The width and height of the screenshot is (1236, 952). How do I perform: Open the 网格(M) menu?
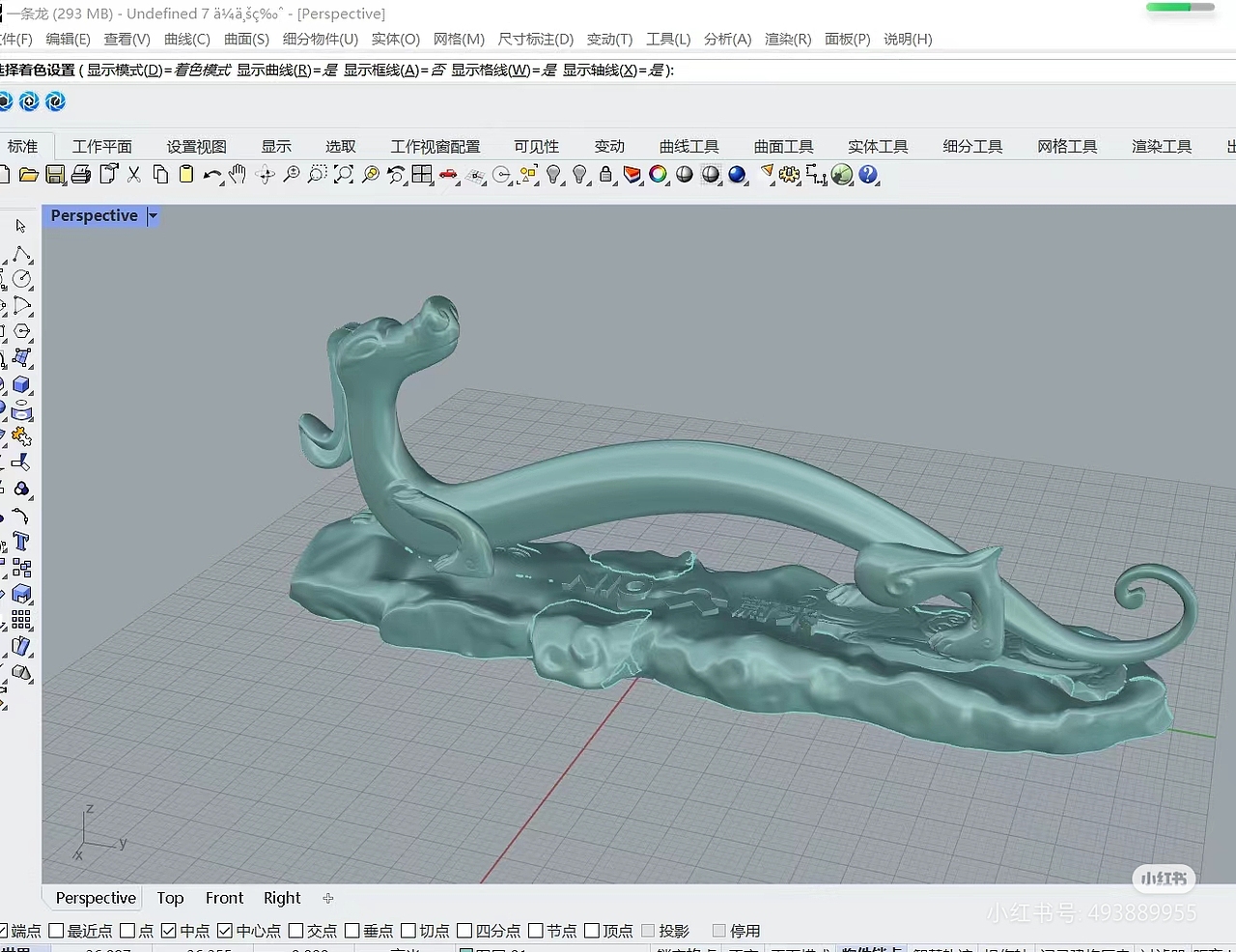tap(459, 40)
